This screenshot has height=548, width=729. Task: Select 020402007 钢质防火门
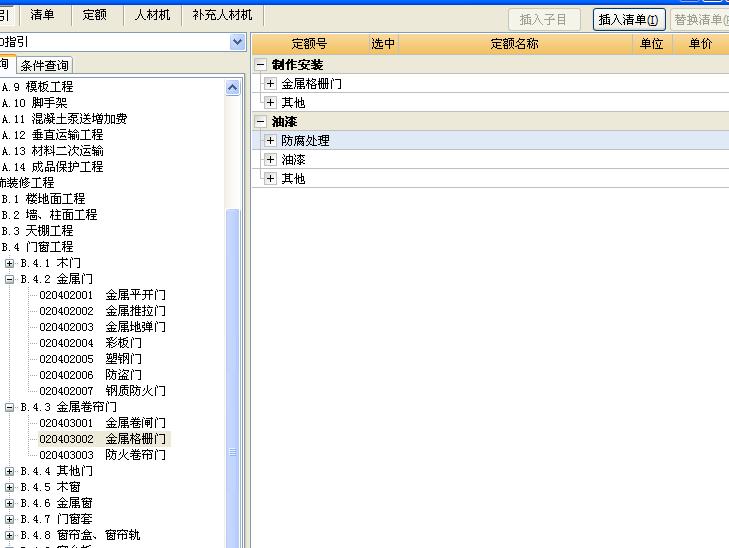(x=102, y=391)
